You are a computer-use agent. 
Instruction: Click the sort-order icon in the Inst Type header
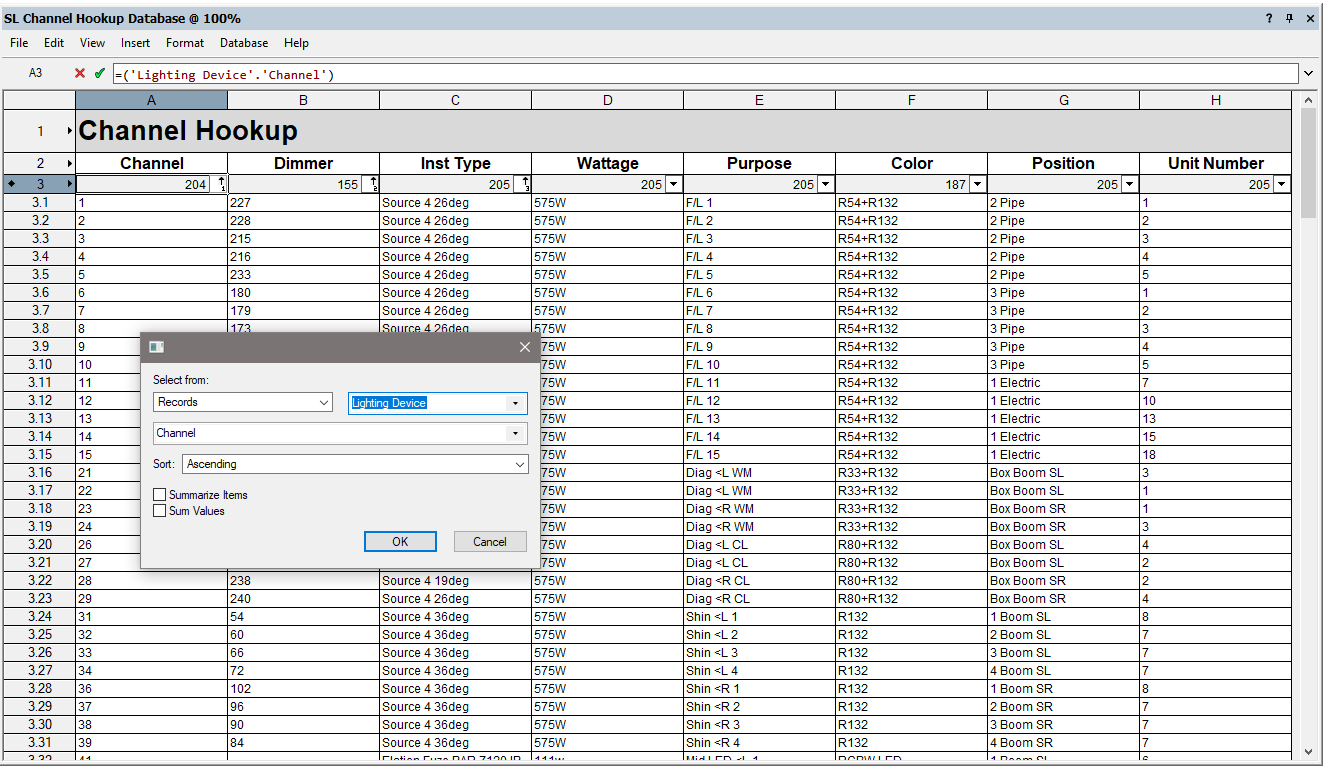pyautogui.click(x=524, y=184)
